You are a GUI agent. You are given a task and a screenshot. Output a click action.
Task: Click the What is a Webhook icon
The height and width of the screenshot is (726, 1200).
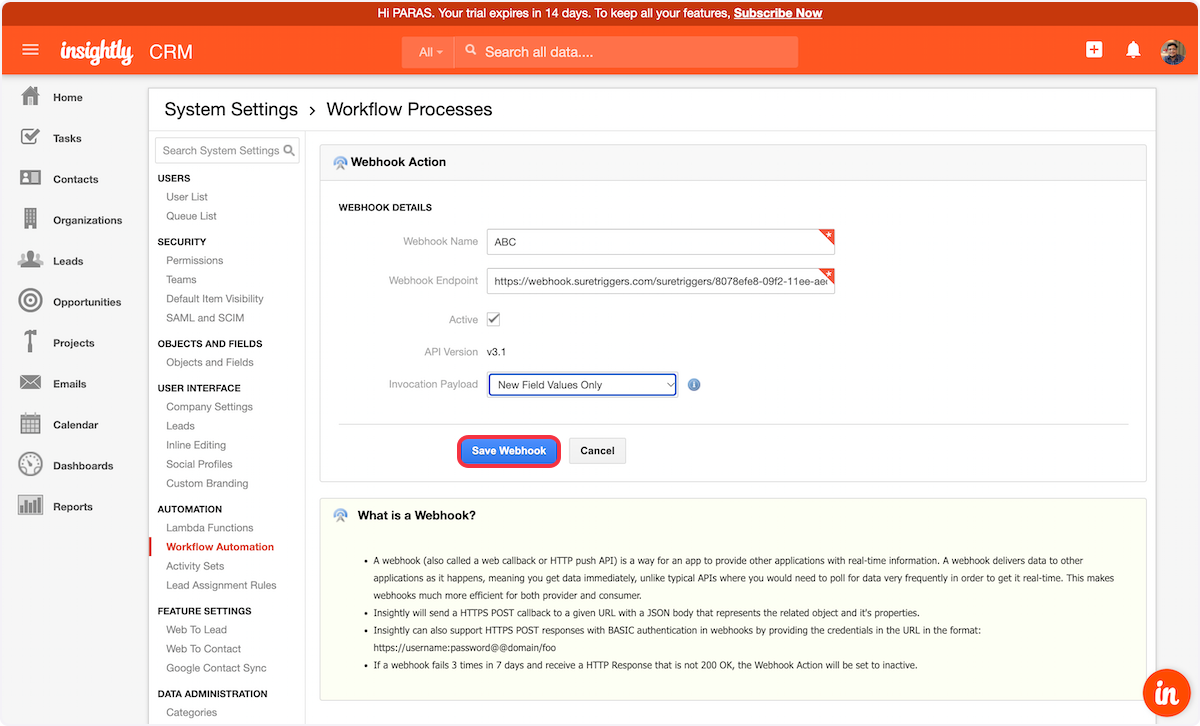pos(340,516)
